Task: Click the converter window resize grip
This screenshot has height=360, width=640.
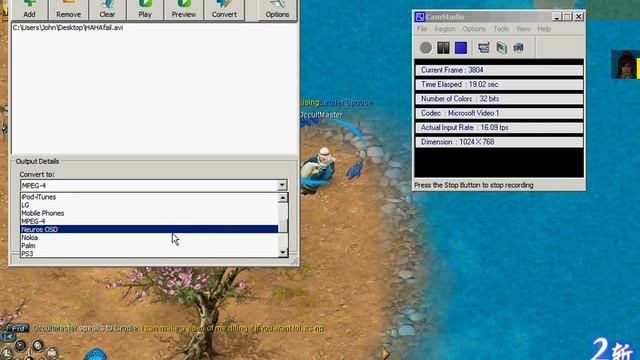Action: coord(294,261)
